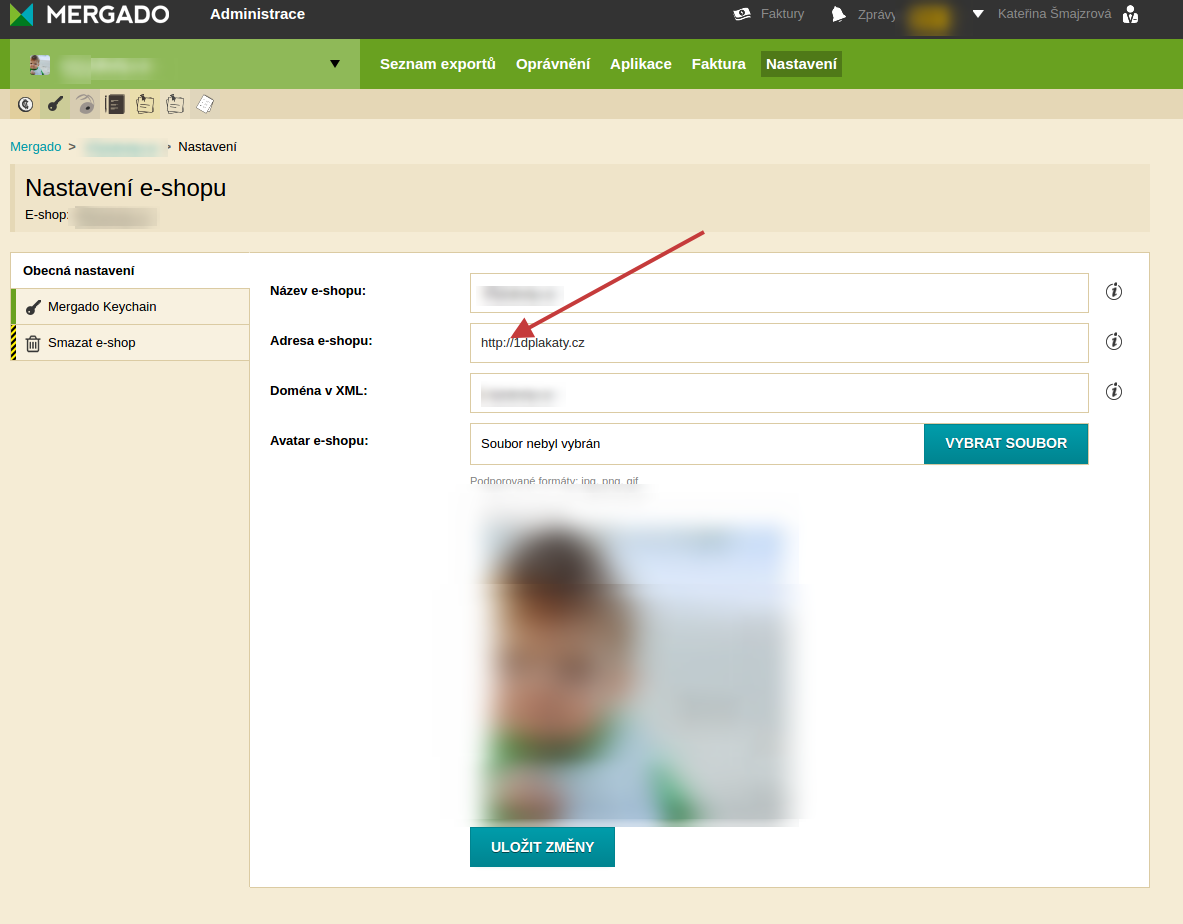The image size is (1183, 924).
Task: Open messages via the bell icon
Action: 838,14
